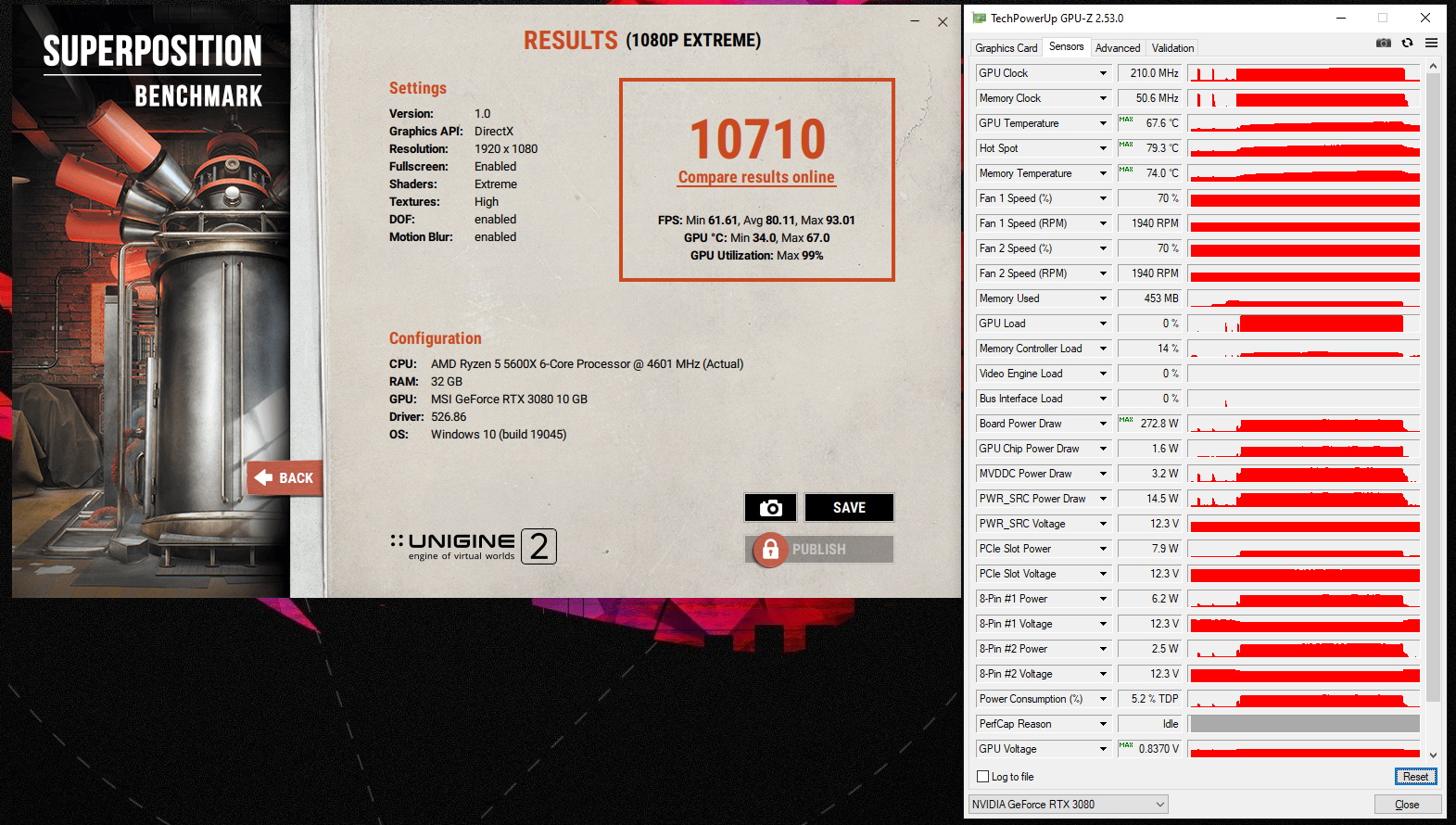Open the MVDDC Power Draw dropdown
The image size is (1456, 825).
click(x=1103, y=474)
